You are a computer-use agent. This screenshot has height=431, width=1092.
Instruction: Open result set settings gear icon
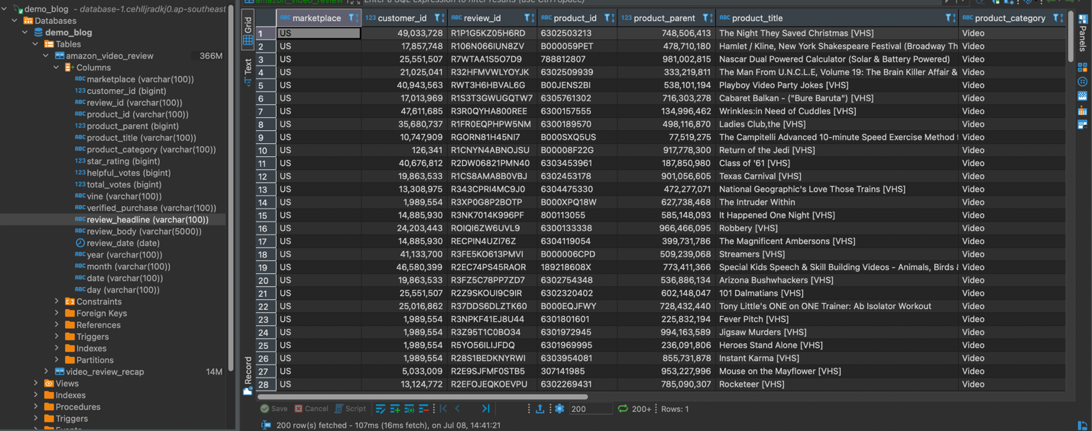click(559, 409)
